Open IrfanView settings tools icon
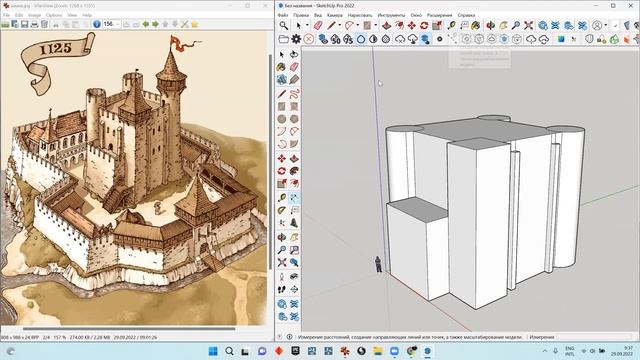 point(185,24)
